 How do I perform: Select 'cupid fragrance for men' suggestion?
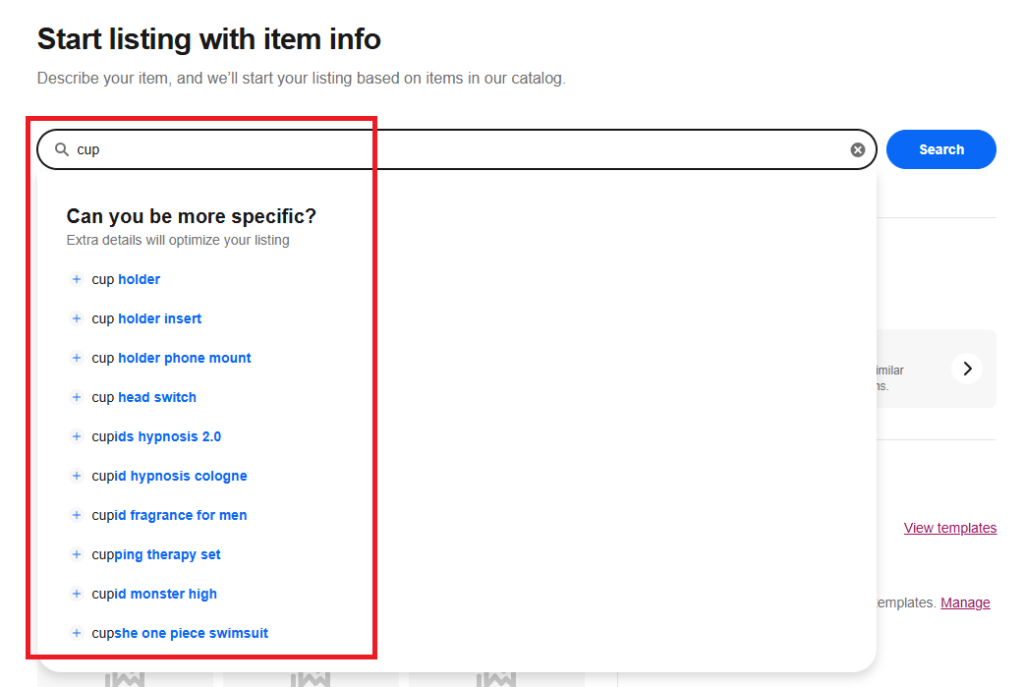pos(169,515)
